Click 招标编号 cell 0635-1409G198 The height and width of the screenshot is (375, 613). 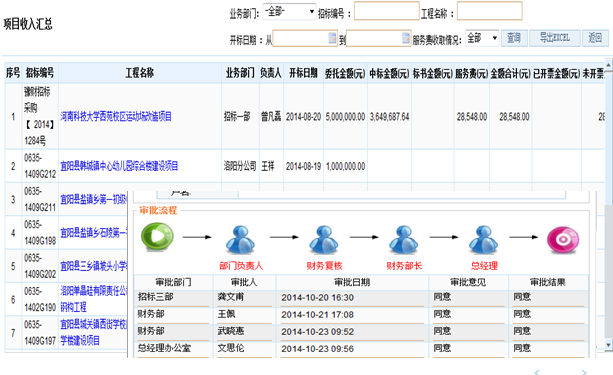(x=40, y=233)
